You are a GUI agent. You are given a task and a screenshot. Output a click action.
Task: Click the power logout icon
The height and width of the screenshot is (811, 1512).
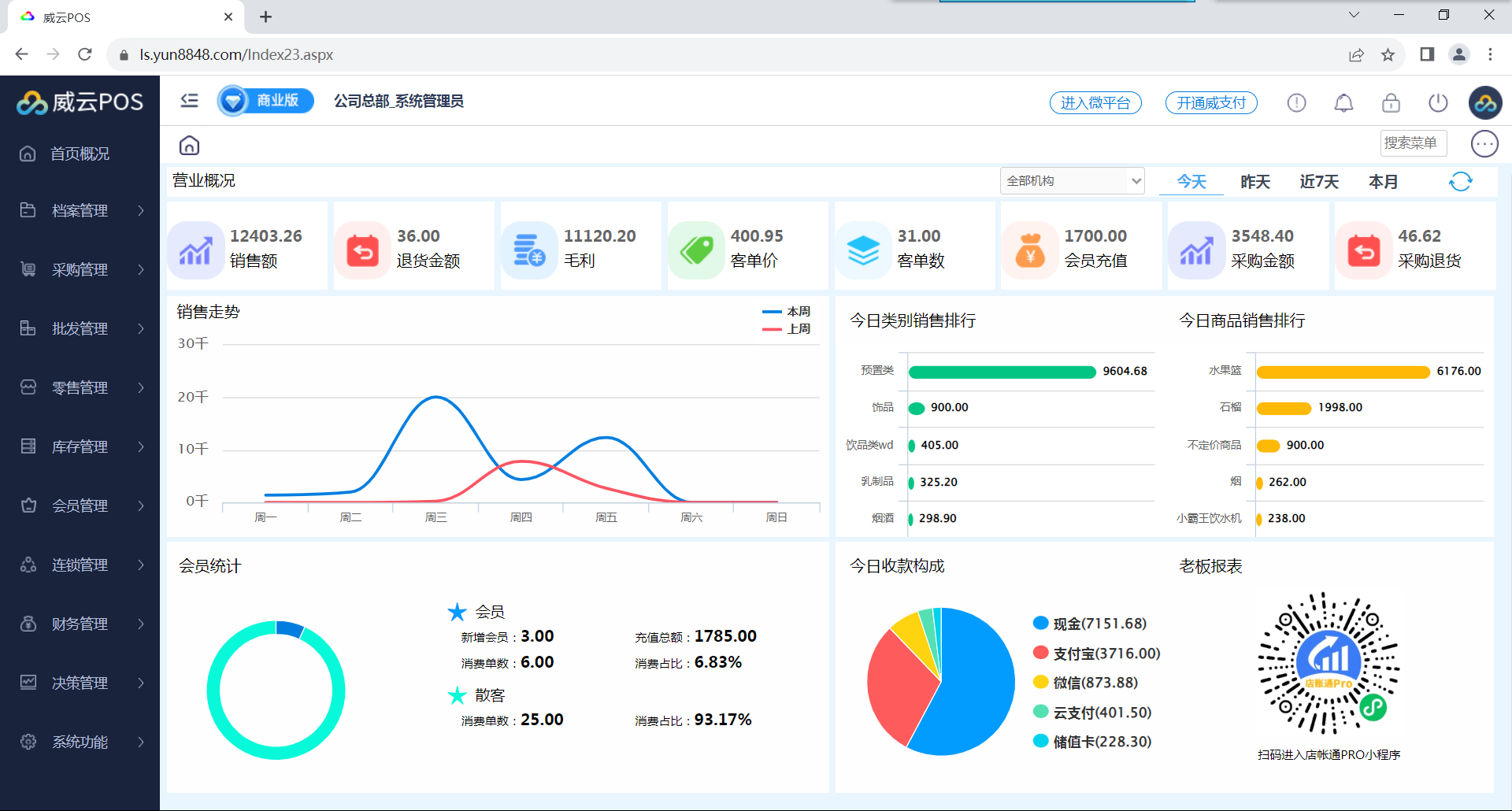click(x=1438, y=103)
